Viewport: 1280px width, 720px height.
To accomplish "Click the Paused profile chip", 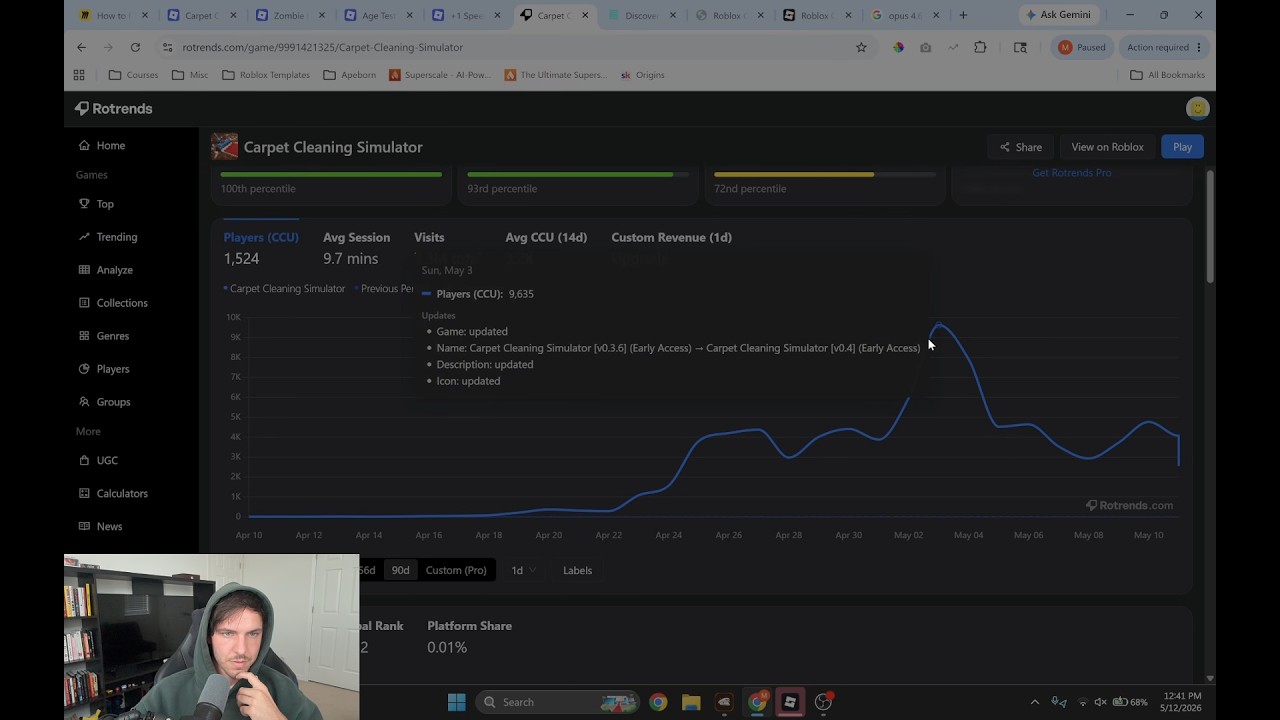I will point(1082,47).
